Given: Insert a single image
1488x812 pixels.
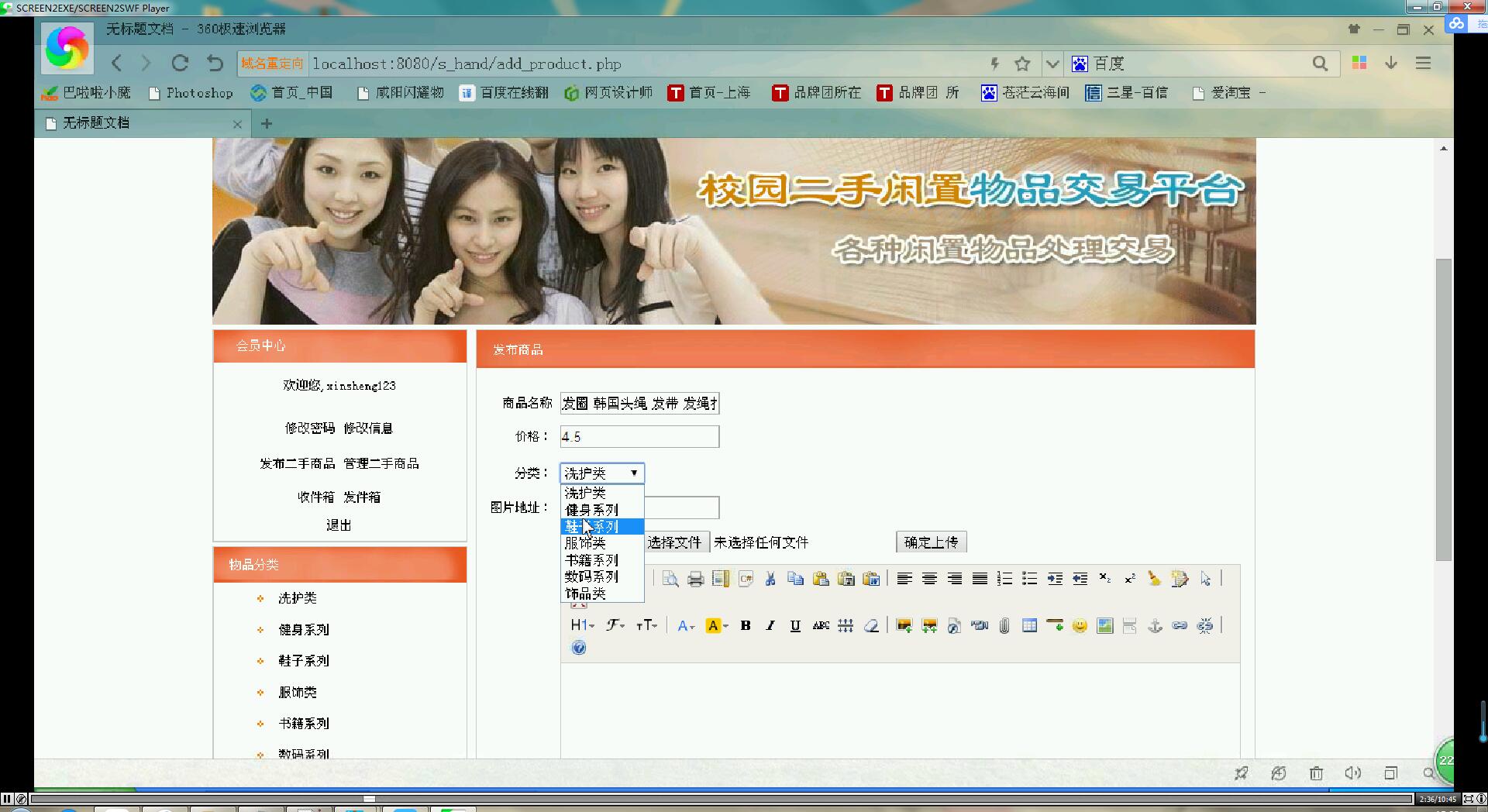Looking at the screenshot, I should pos(904,626).
